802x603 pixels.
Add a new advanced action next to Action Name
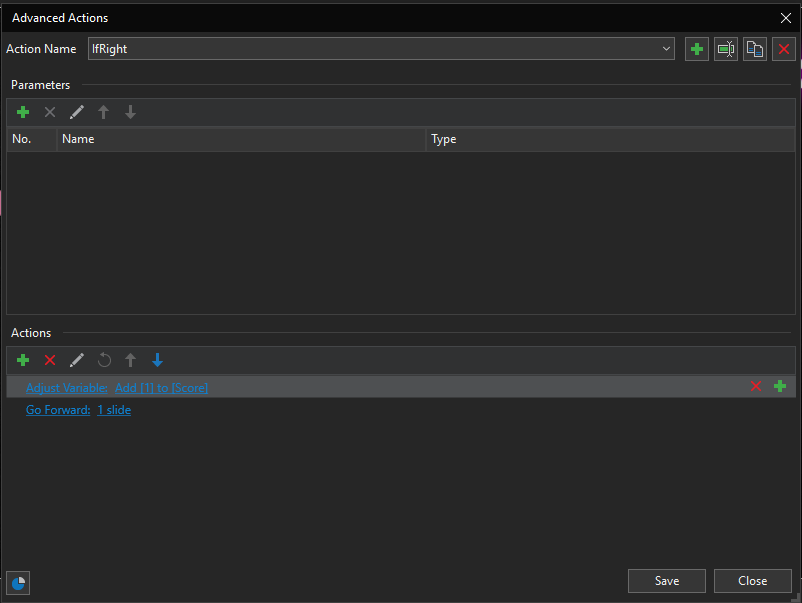coord(697,49)
